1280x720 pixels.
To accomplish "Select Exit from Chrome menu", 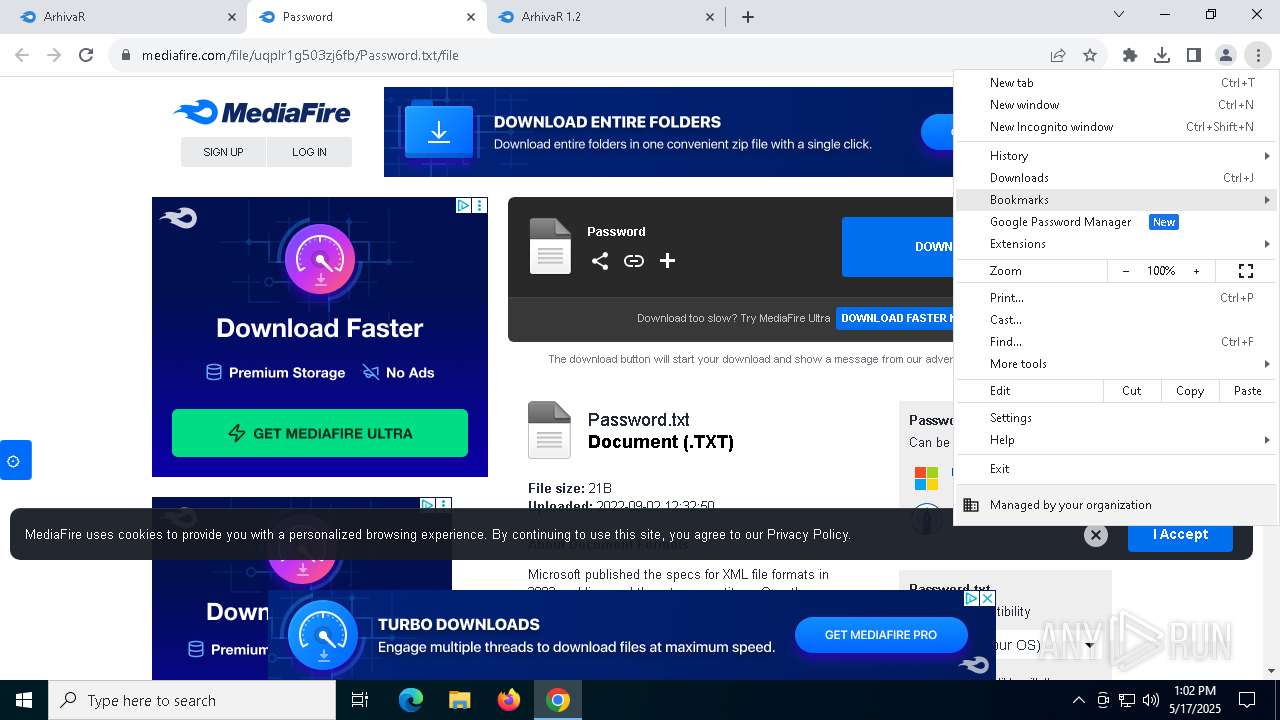I will tap(1116, 469).
